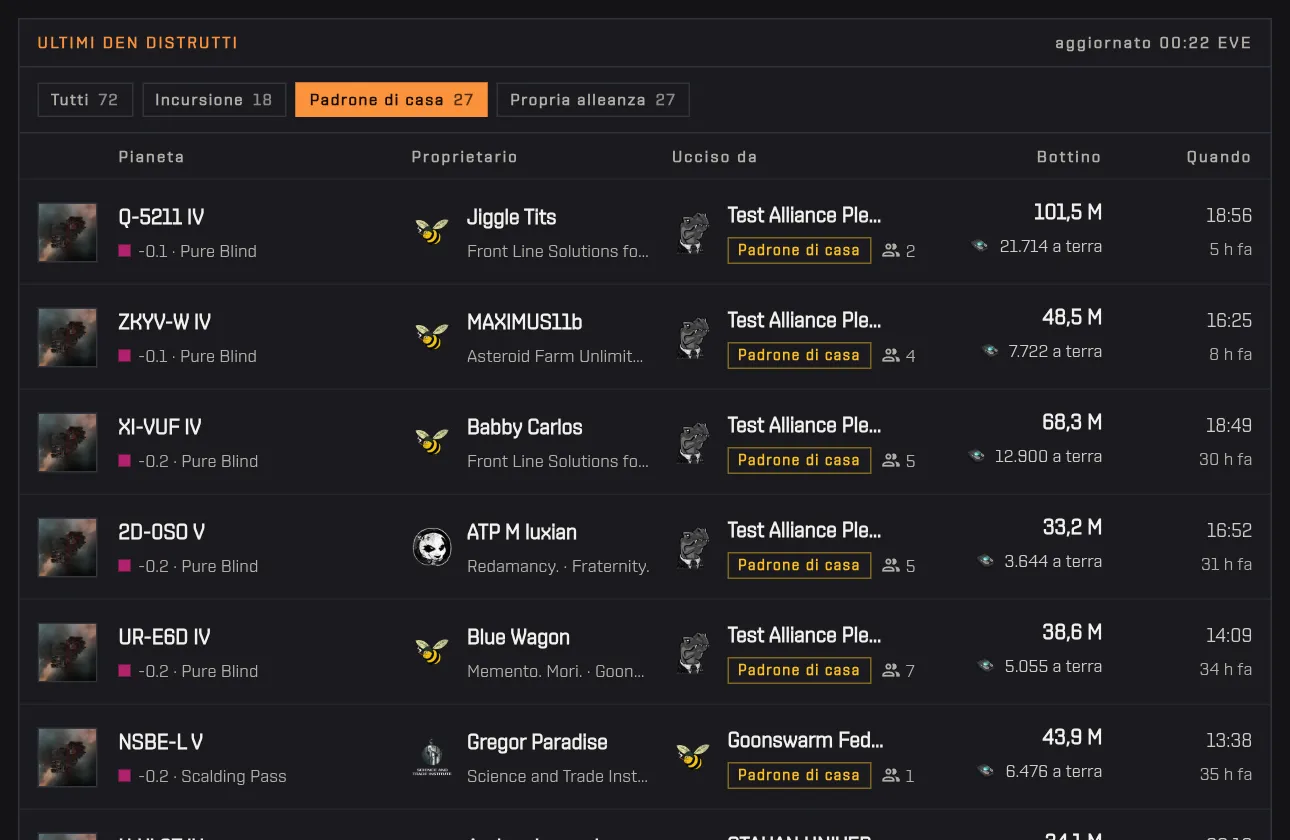Select the Padrone di casa 27 tab
Viewport: 1290px width, 840px height.
pos(391,100)
